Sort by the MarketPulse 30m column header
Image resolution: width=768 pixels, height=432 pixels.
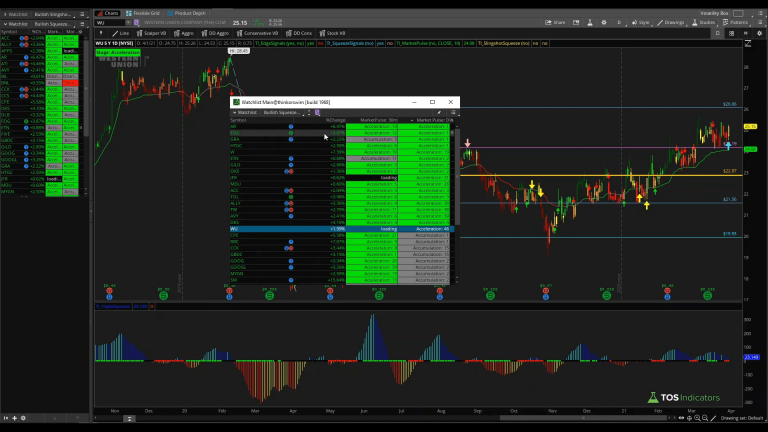(x=379, y=120)
